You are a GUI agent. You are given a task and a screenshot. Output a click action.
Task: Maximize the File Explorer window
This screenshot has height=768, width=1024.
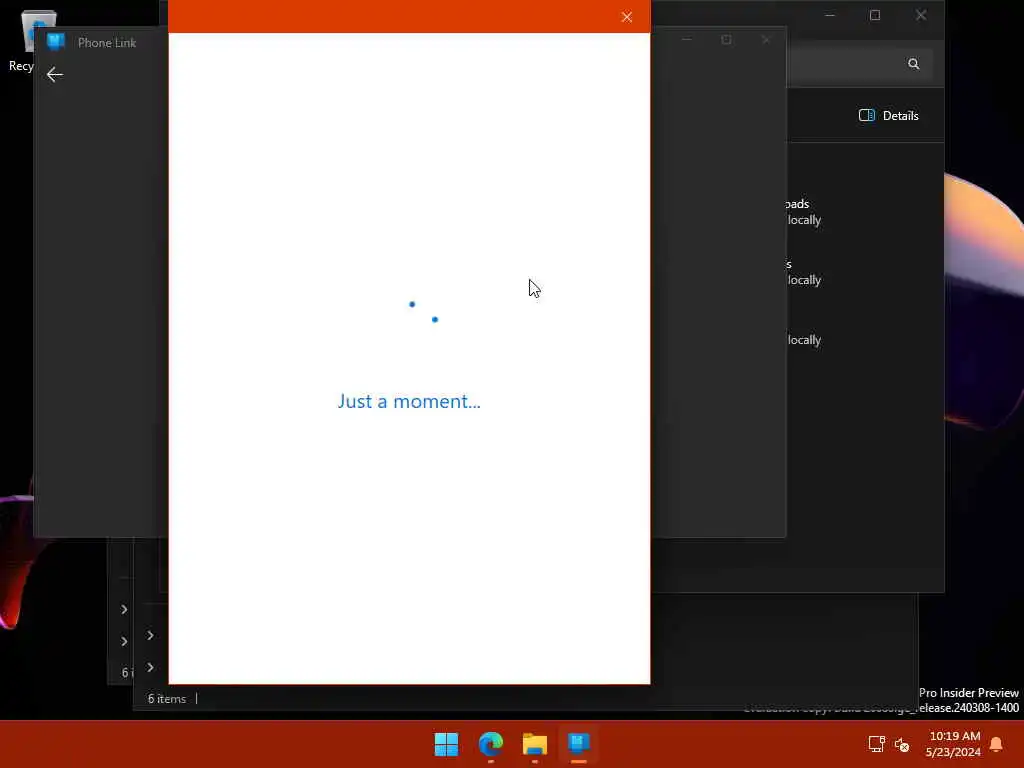click(x=875, y=15)
